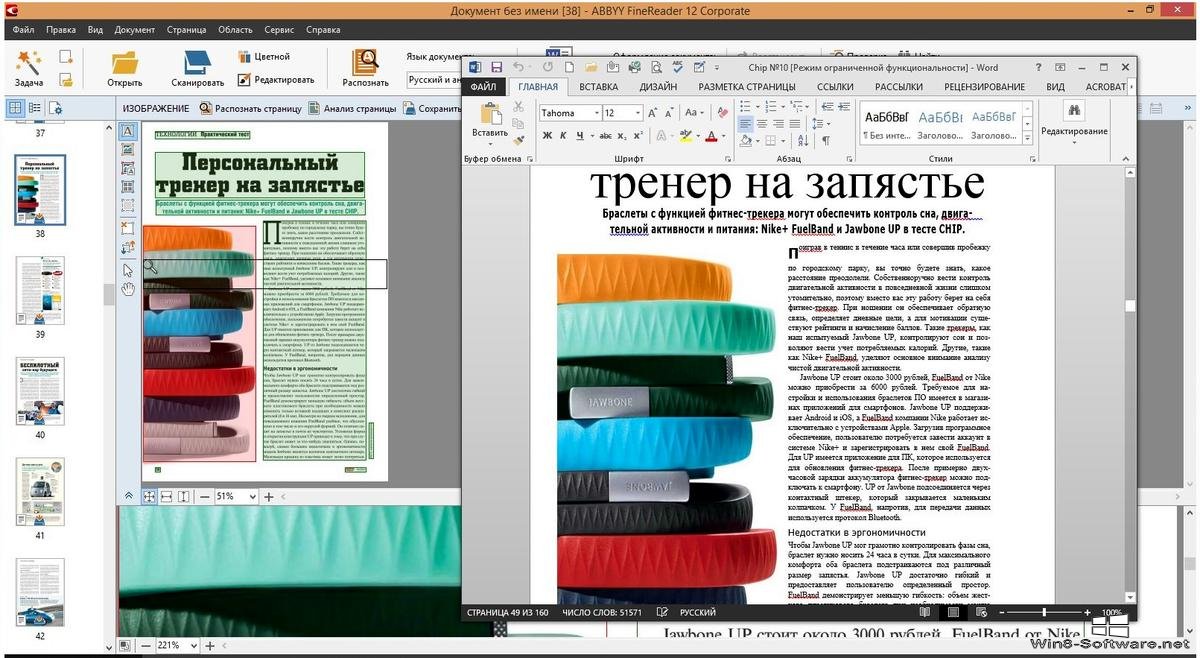Open page 40 thumbnail

click(40, 391)
